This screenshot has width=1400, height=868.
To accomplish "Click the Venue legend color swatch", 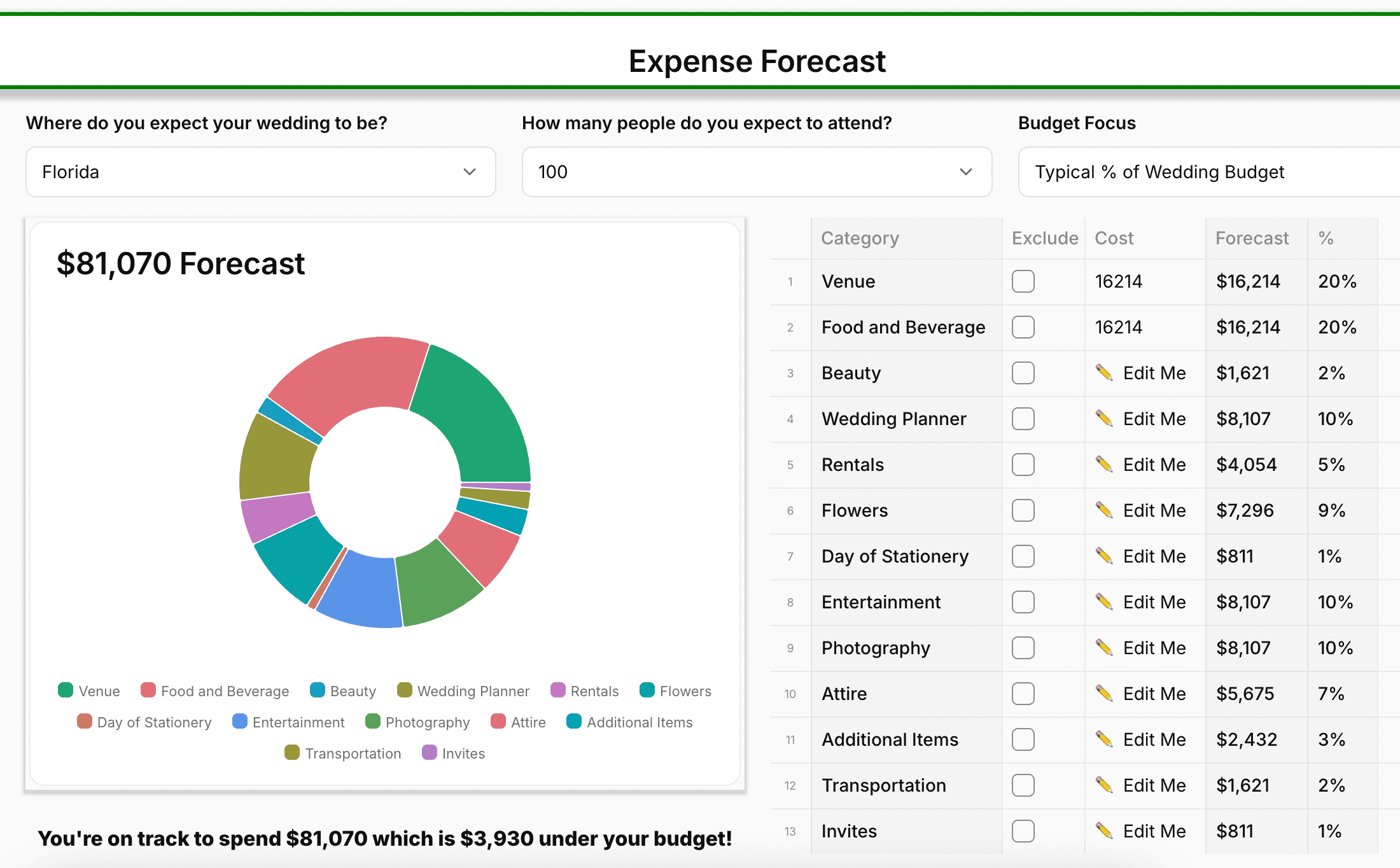I will [66, 690].
